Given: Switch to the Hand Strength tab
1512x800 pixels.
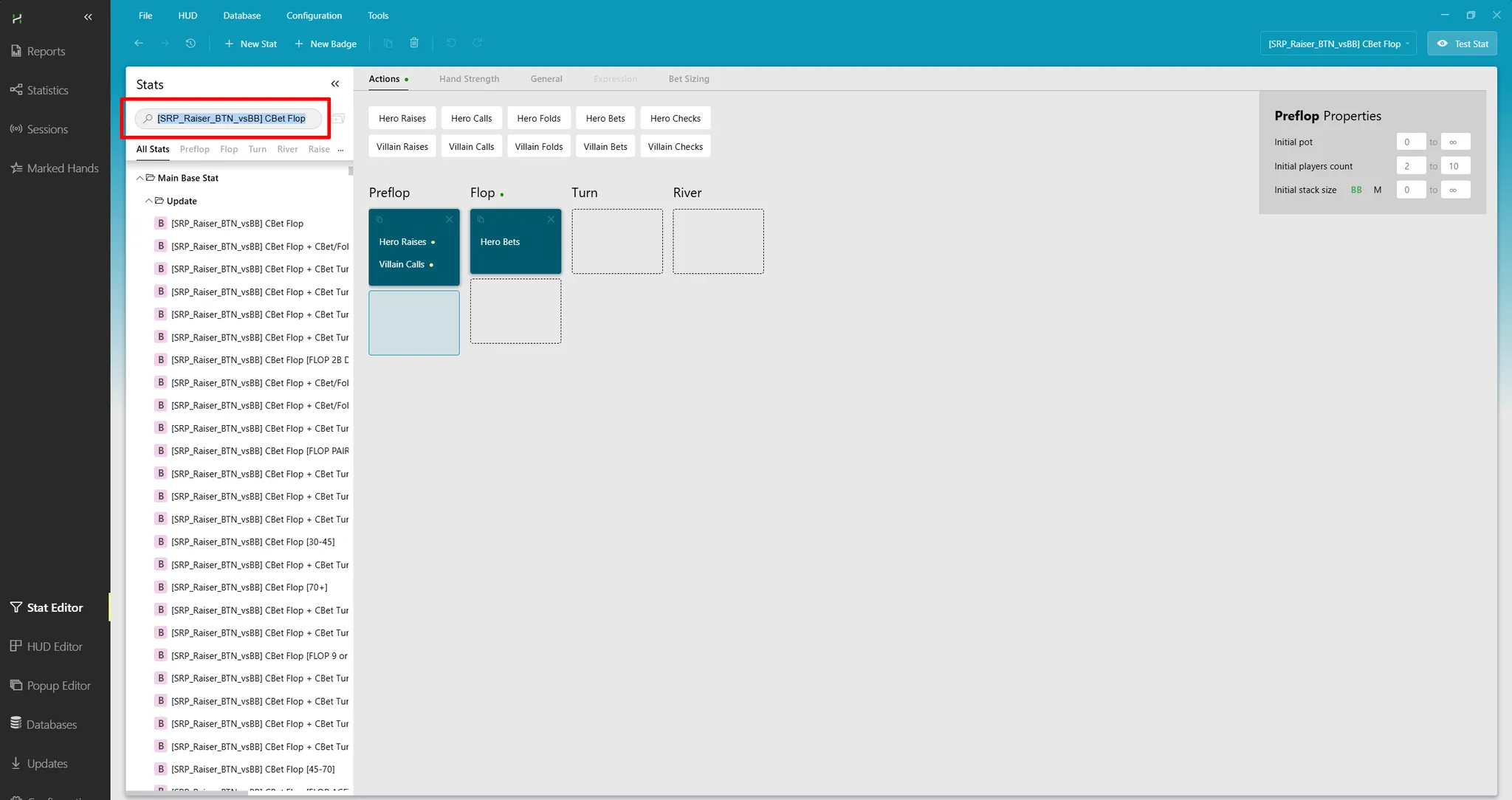Looking at the screenshot, I should click(x=469, y=79).
